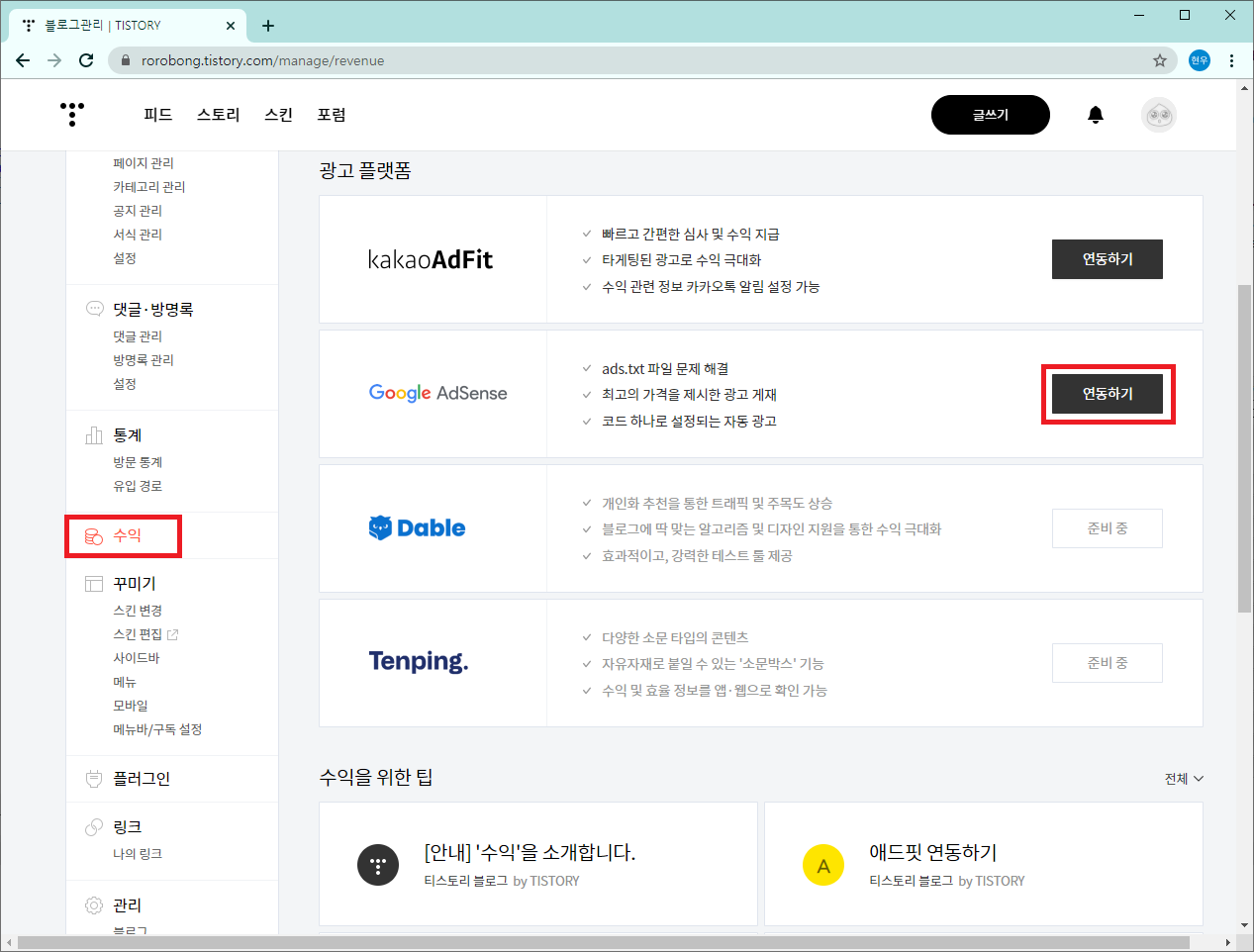Open the notifications bell
The width and height of the screenshot is (1254, 952).
[1096, 115]
